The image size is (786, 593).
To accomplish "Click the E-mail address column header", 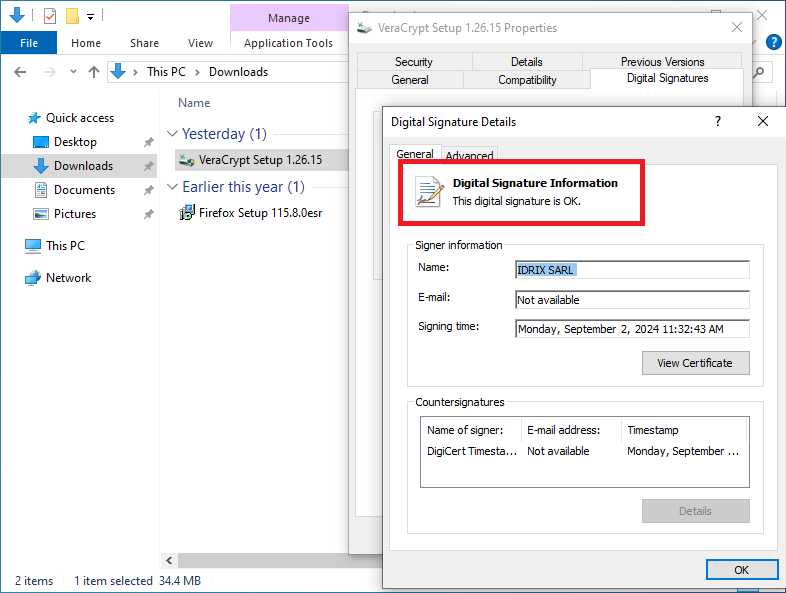I will (571, 430).
